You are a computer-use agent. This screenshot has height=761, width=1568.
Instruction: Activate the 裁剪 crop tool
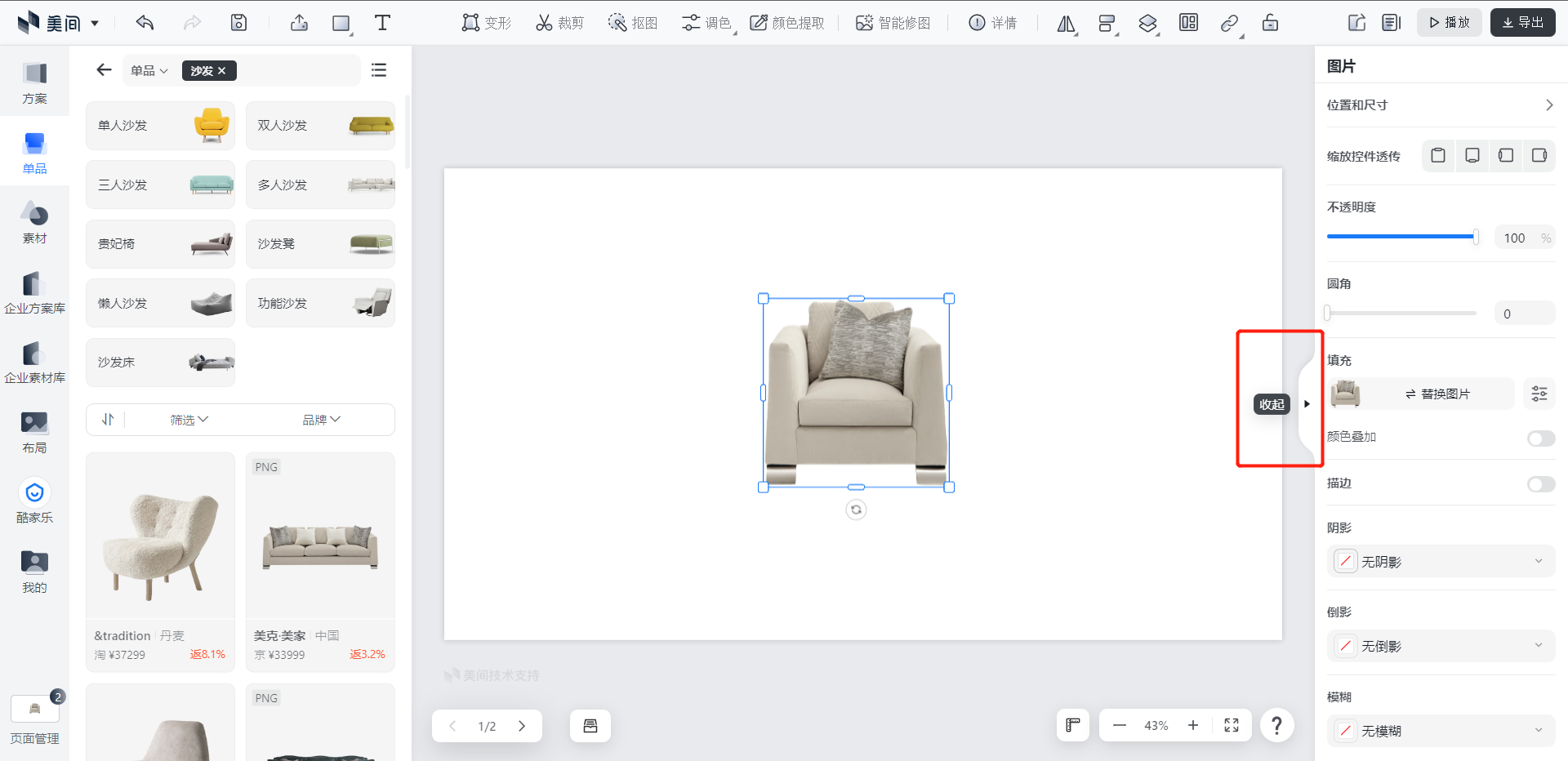pyautogui.click(x=559, y=23)
